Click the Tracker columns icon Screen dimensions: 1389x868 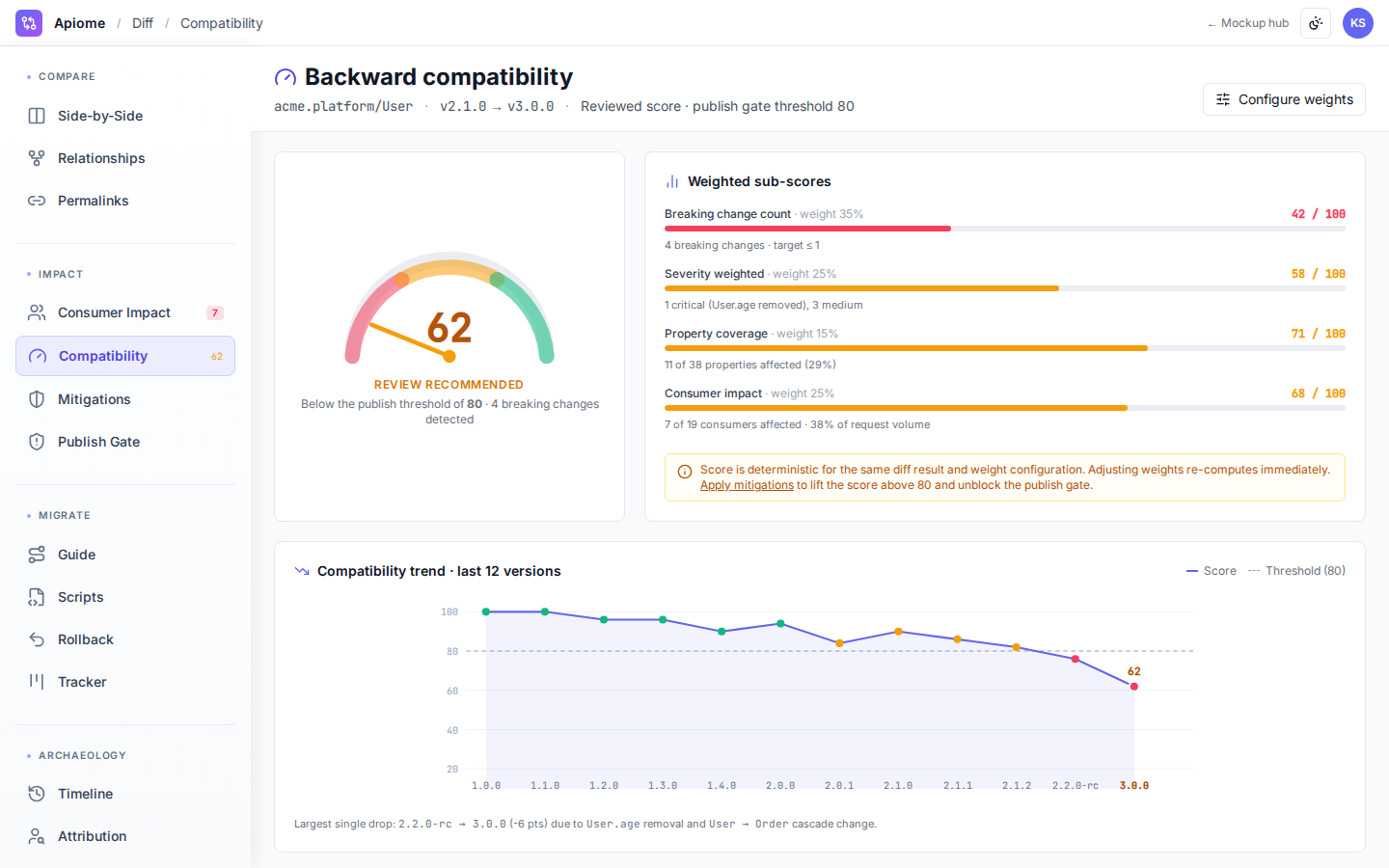(x=37, y=682)
